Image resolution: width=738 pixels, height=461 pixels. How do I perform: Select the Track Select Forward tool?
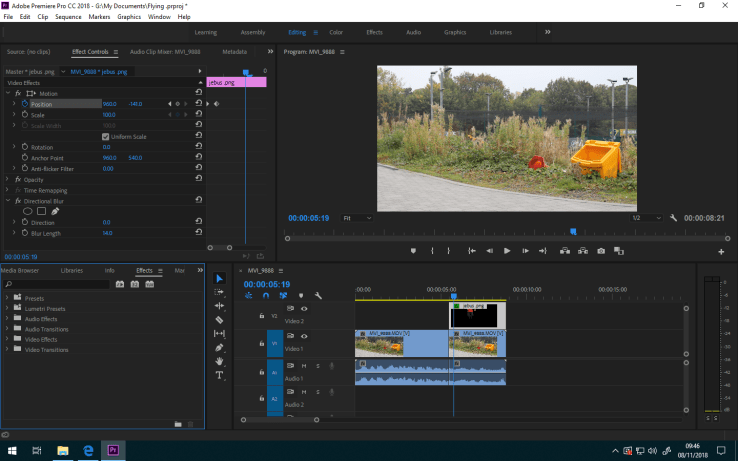click(220, 292)
